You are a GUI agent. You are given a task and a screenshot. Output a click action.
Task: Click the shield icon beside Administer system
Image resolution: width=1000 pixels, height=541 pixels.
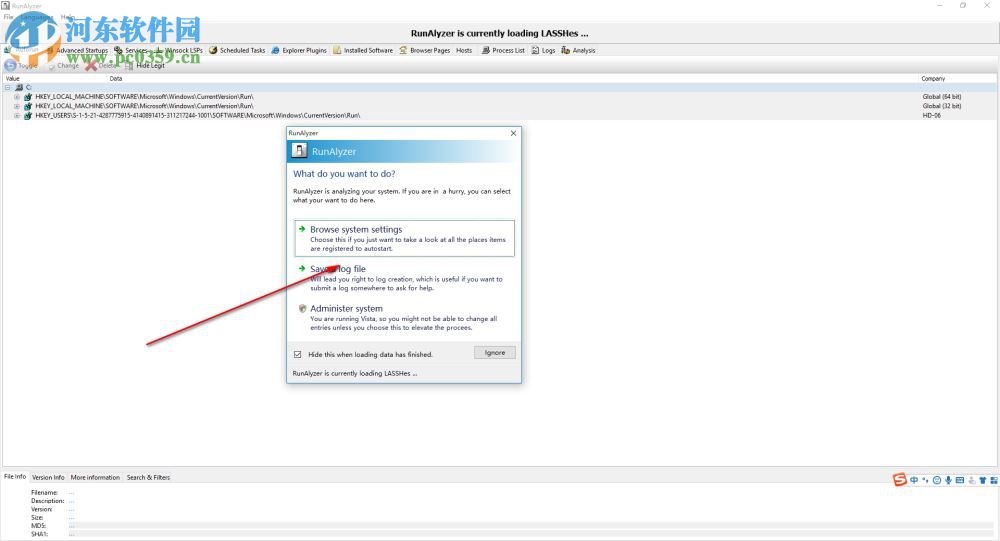(x=302, y=308)
